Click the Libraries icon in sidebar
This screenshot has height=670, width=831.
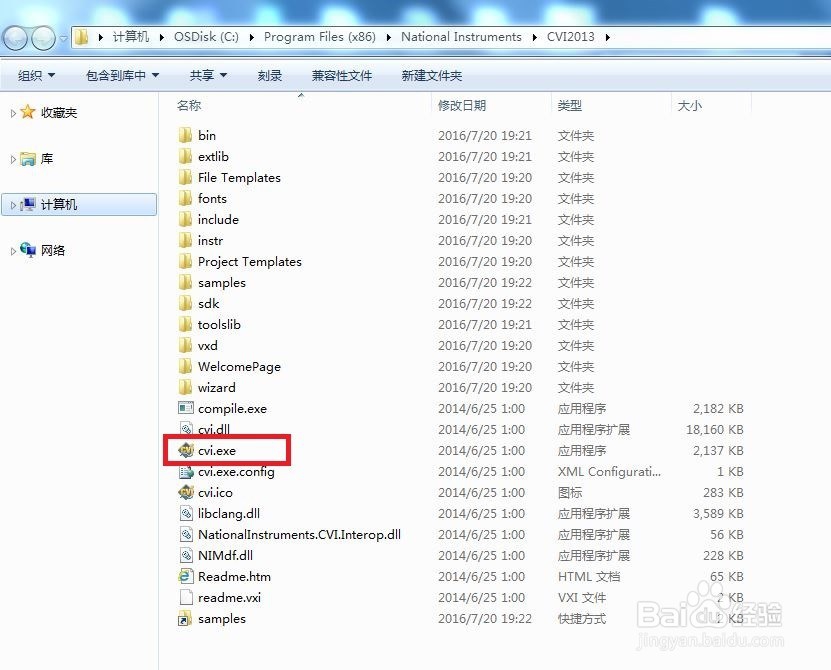pos(28,158)
